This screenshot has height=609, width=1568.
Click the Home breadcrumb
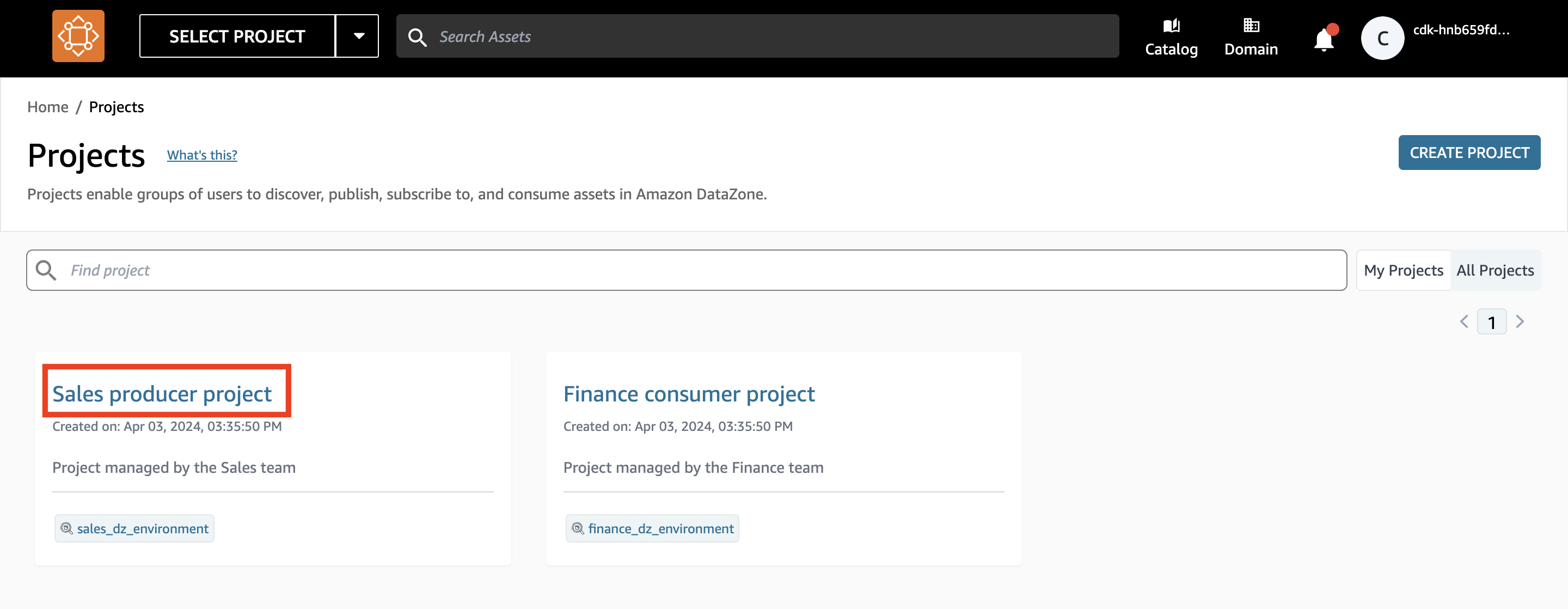(47, 107)
